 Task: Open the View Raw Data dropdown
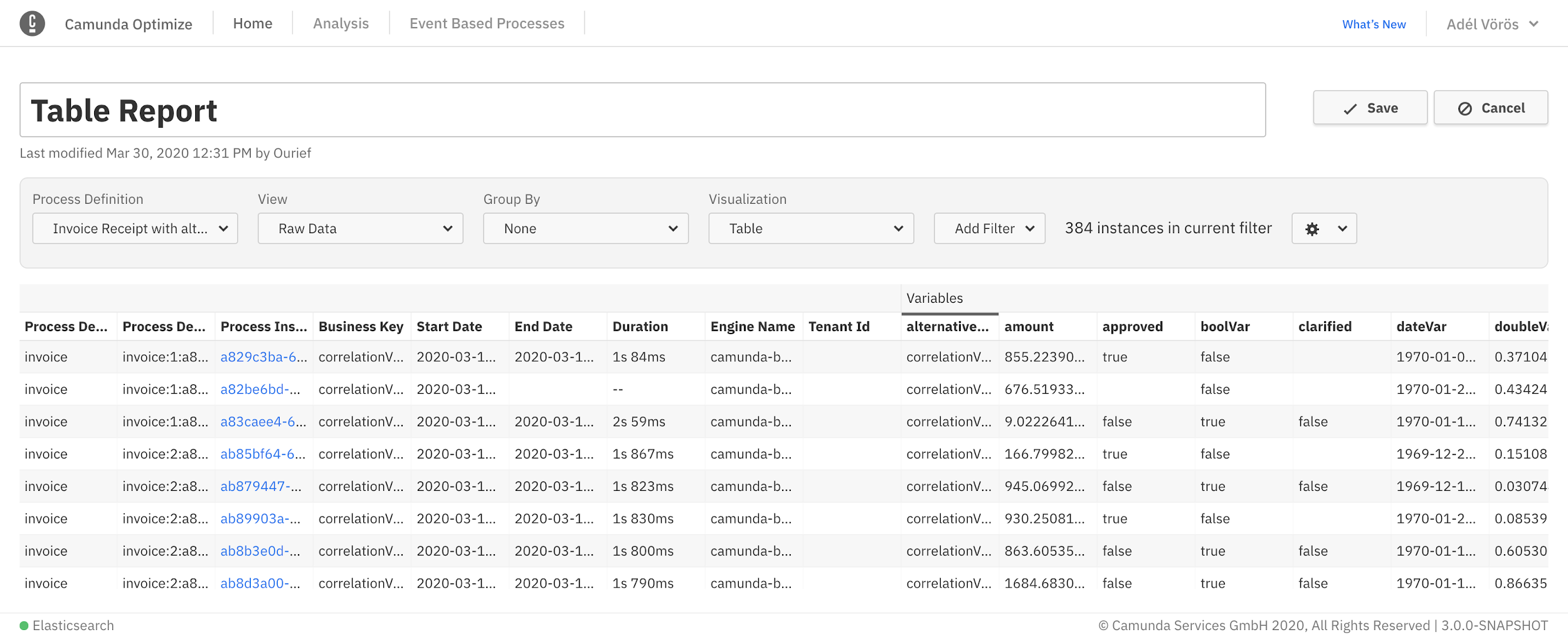tap(360, 229)
